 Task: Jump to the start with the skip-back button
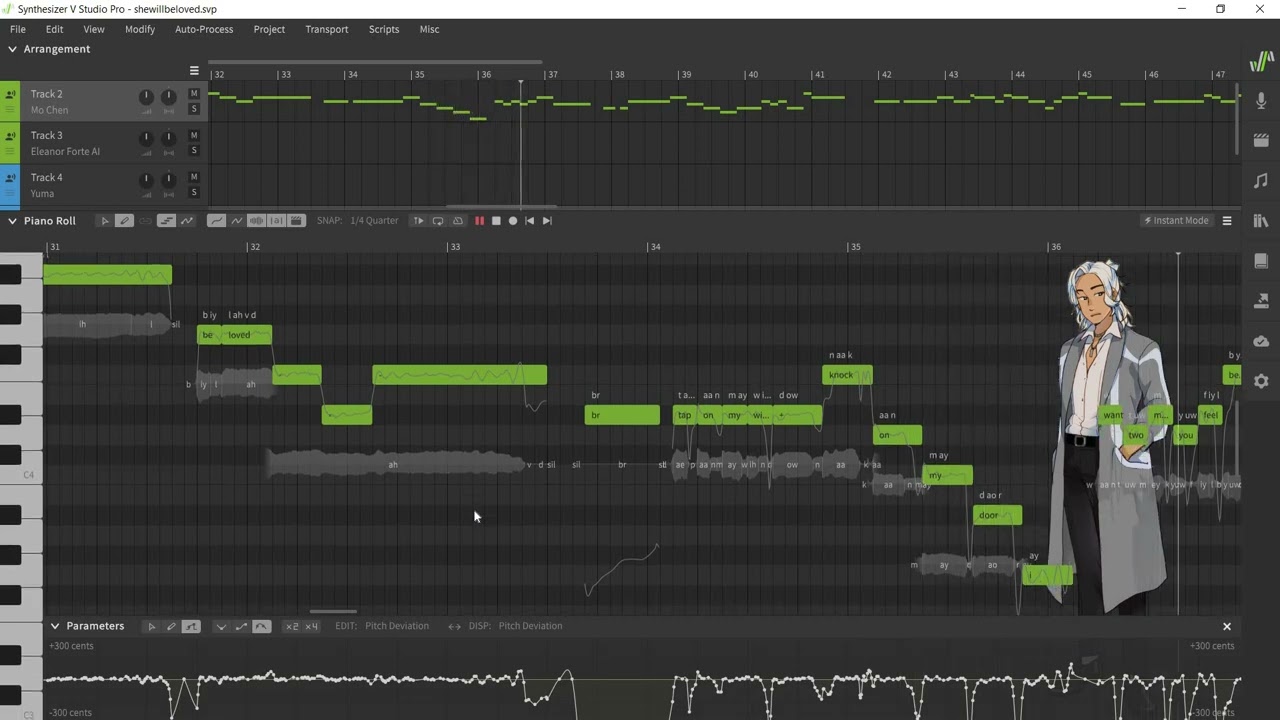tap(530, 221)
